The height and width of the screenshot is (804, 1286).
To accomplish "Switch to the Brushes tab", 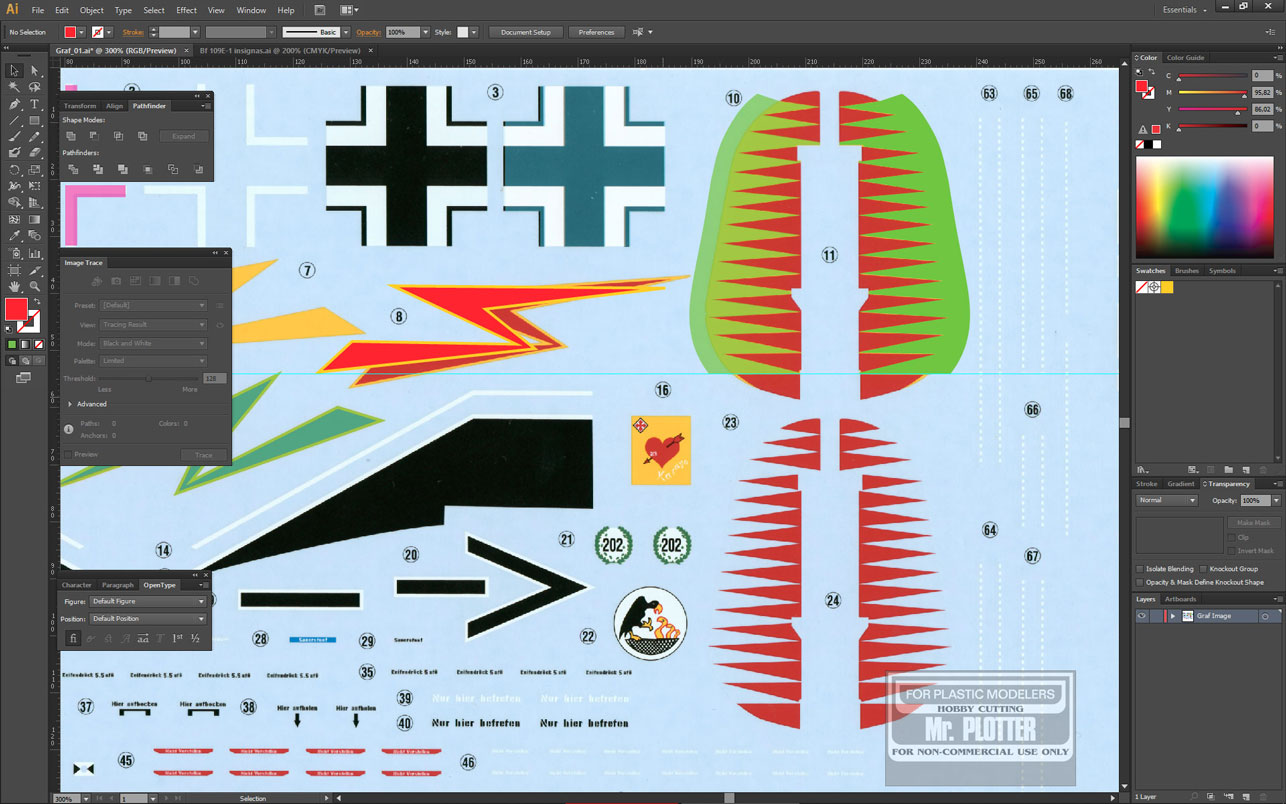I will click(x=1186, y=271).
